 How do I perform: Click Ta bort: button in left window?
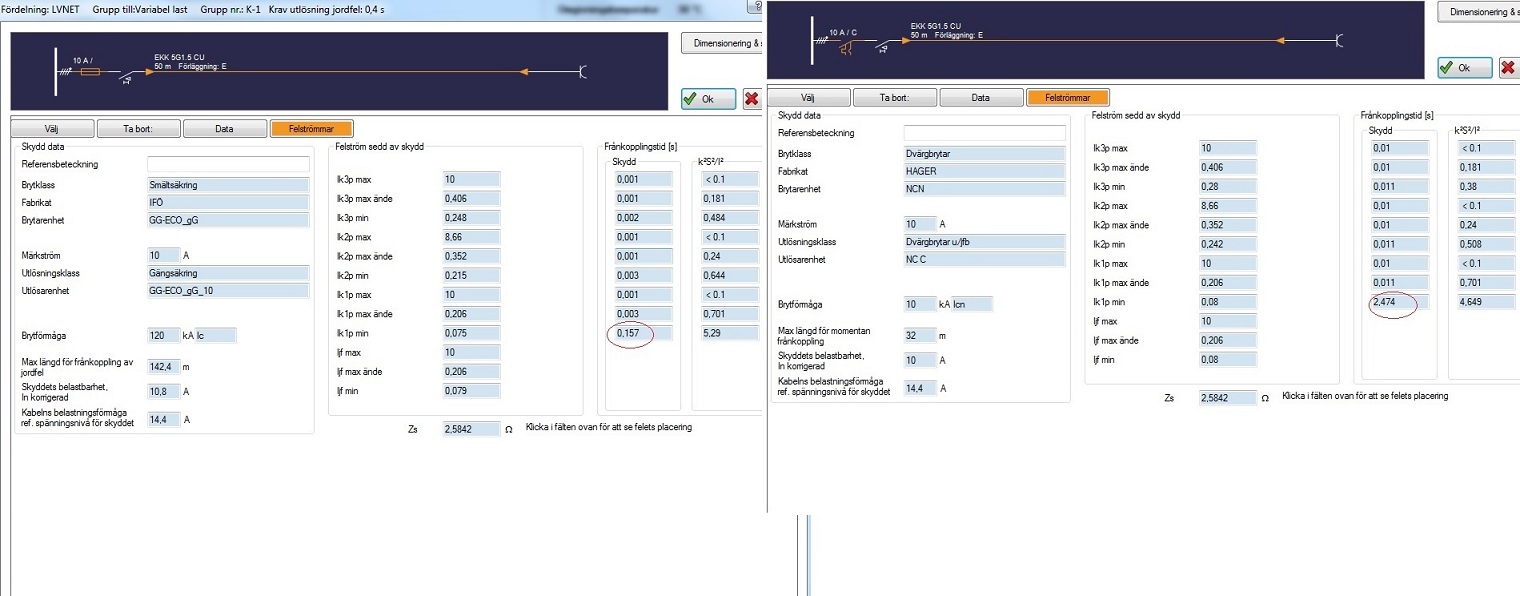point(139,129)
